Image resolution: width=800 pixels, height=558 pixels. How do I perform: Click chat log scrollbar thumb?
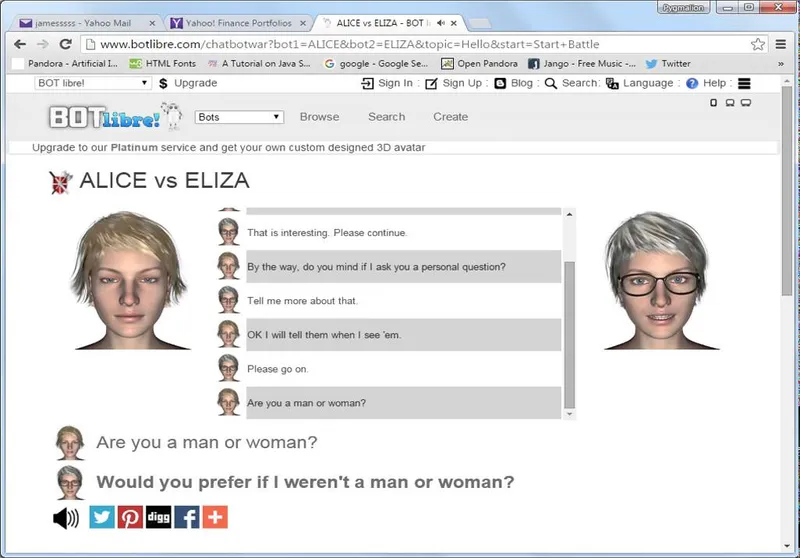click(569, 335)
